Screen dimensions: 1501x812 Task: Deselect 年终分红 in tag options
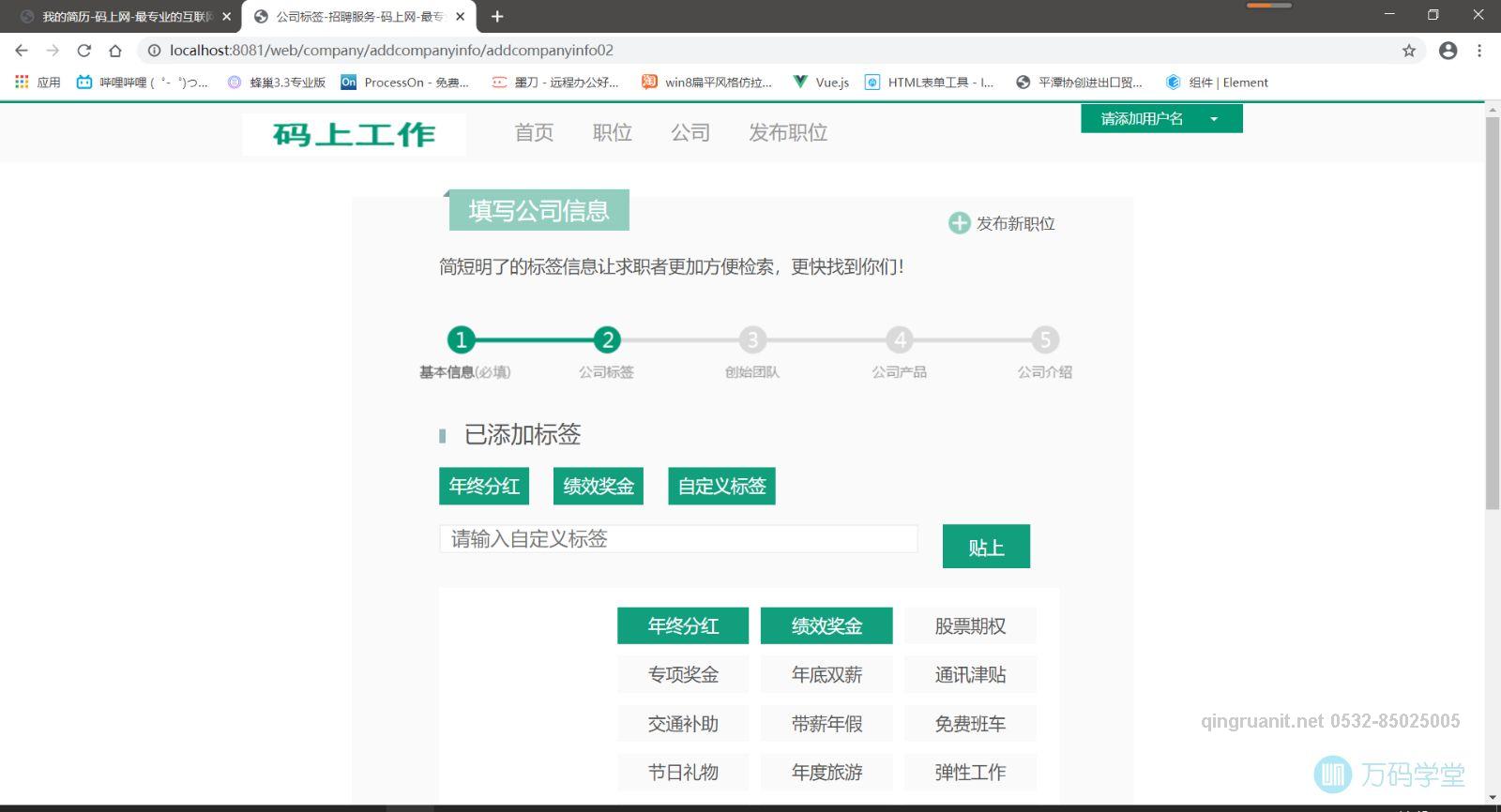[x=683, y=626]
